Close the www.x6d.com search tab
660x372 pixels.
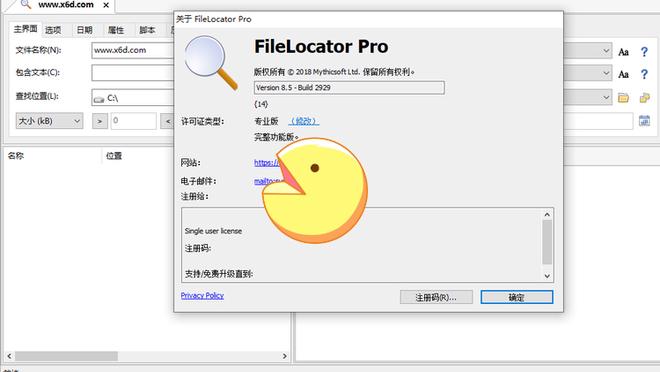tap(106, 5)
